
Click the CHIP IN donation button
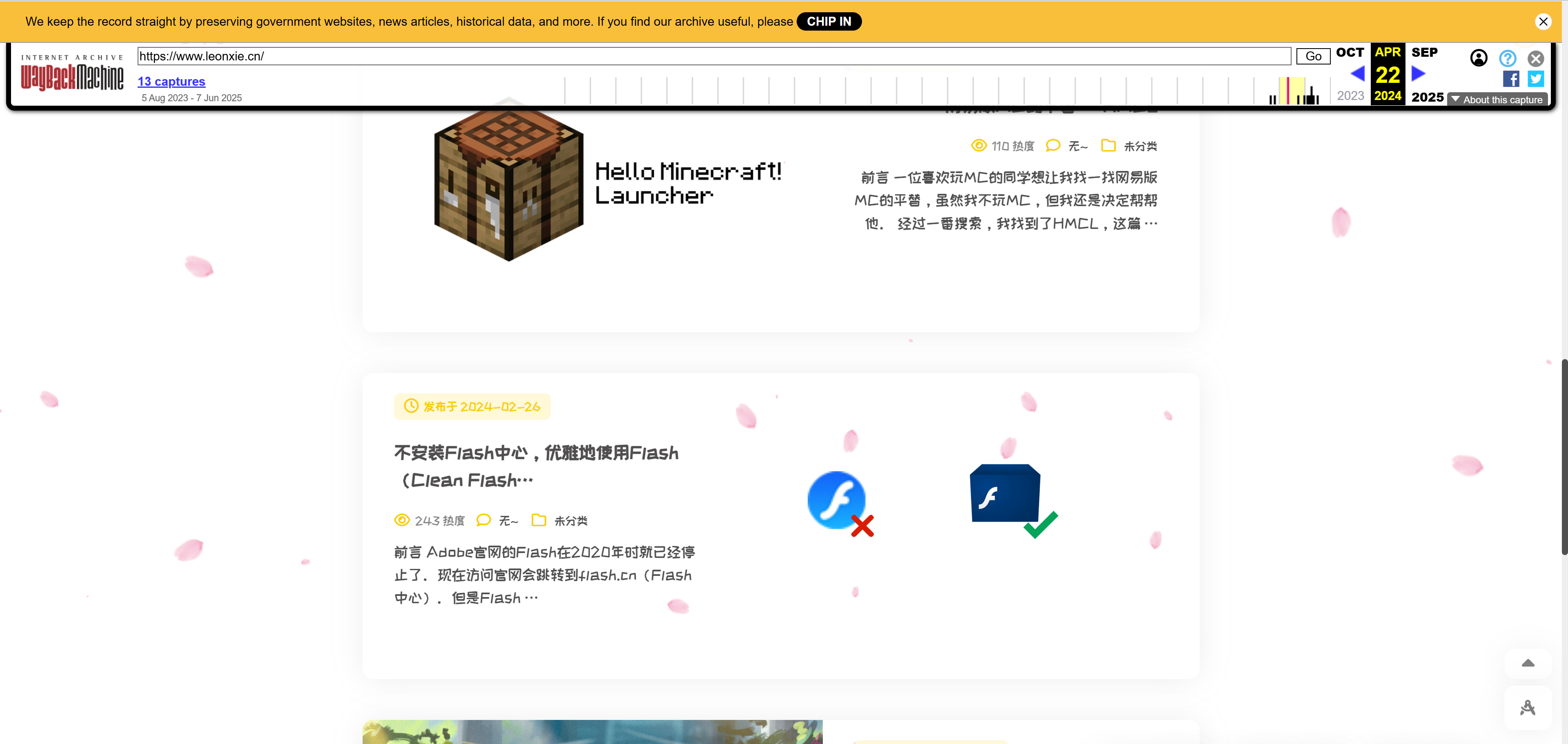coord(829,21)
